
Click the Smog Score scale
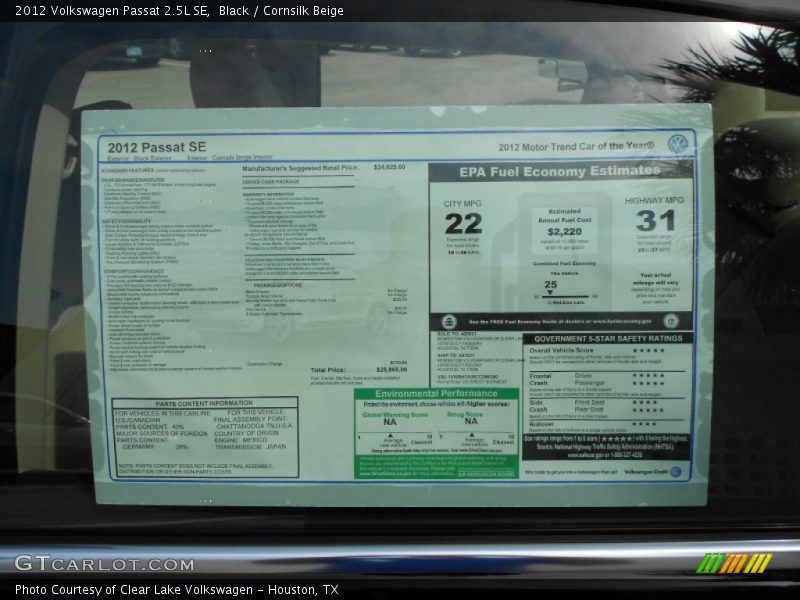(471, 438)
